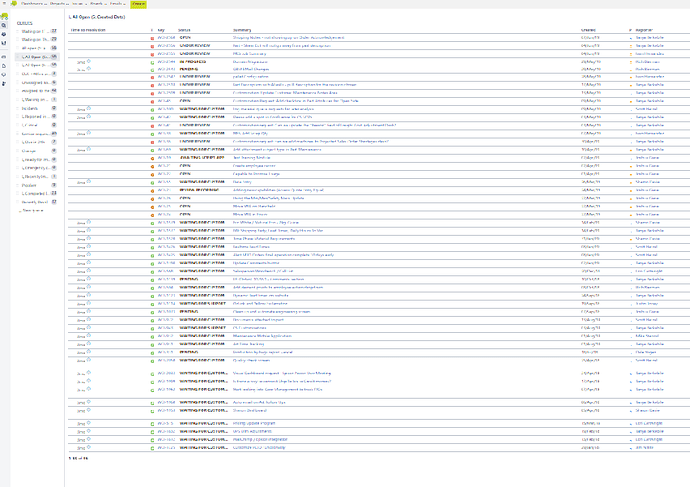690x487 pixels.
Task: Open the Assigned to me queue
Action: tap(37, 91)
